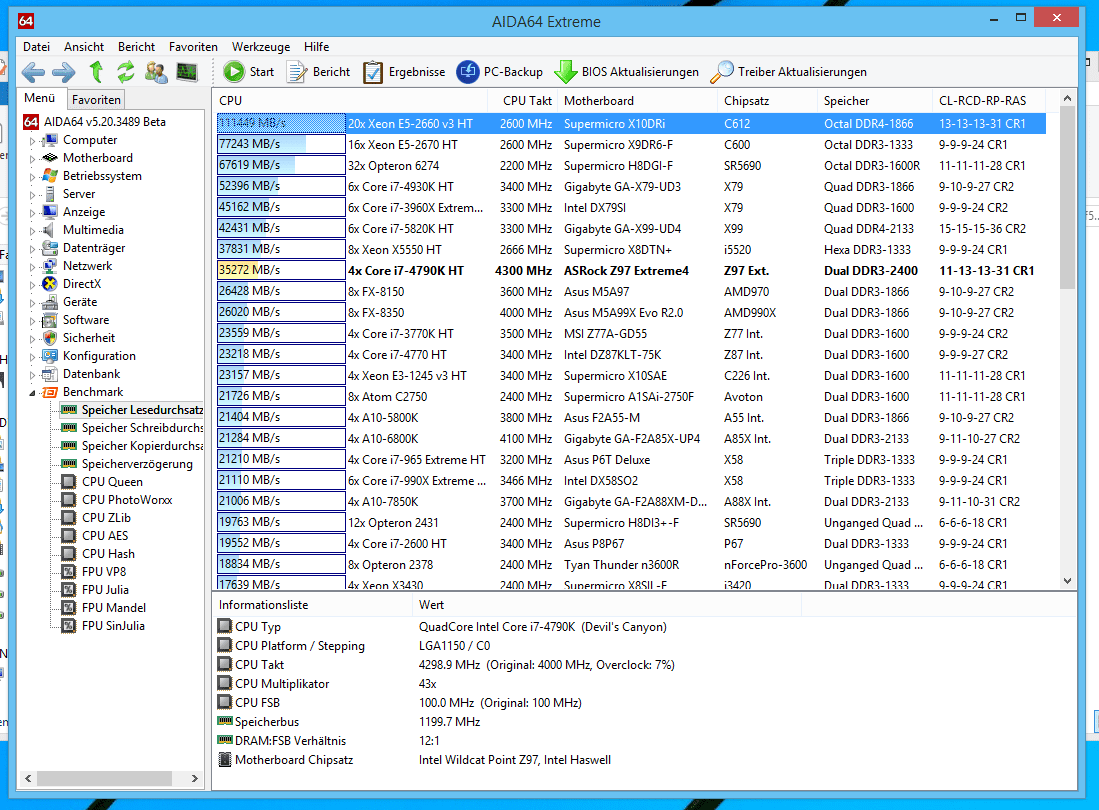Select FPU Julia benchmark icon
The image size is (1099, 810).
[x=69, y=590]
